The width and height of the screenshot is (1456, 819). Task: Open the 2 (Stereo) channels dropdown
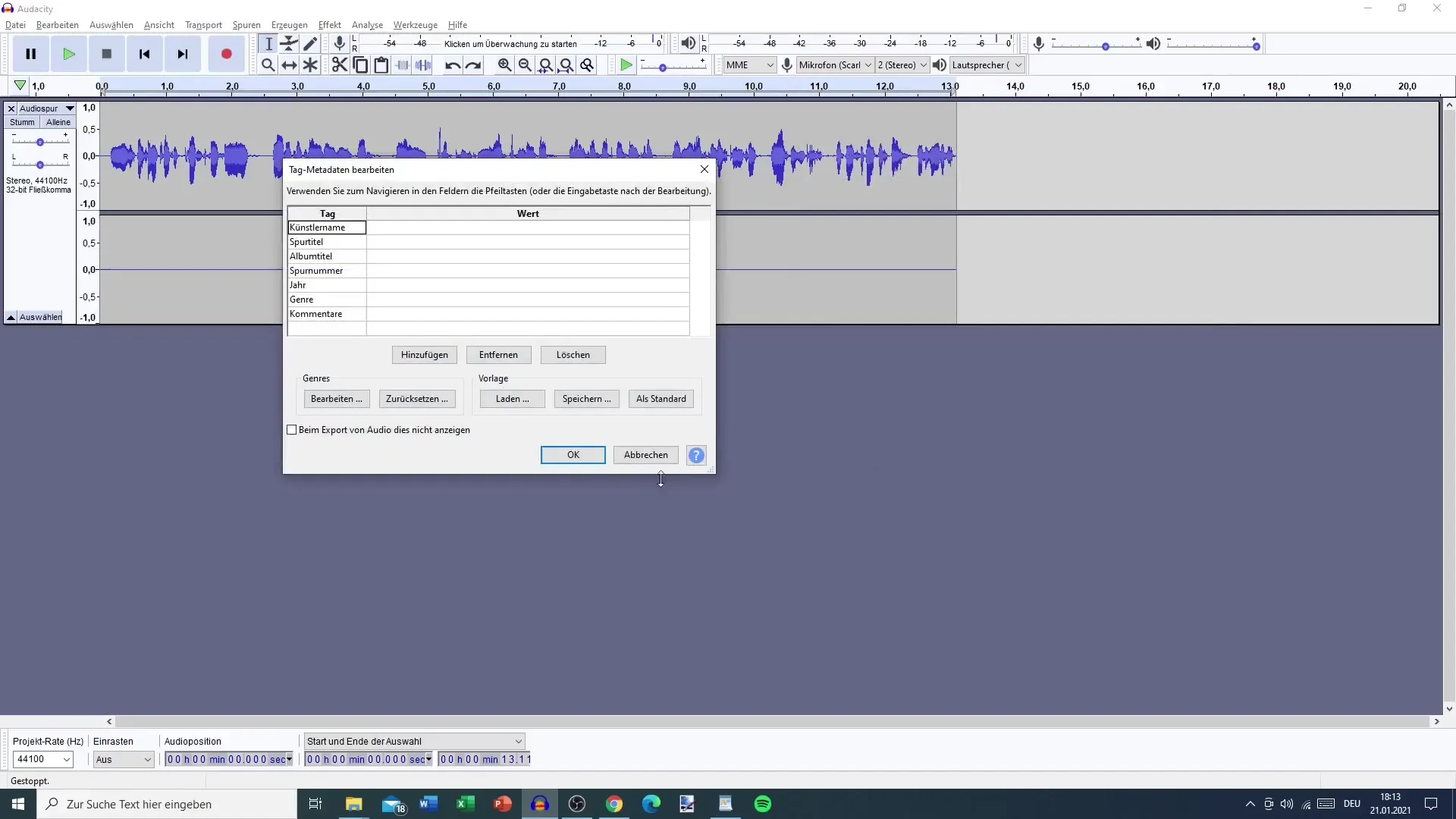coord(902,65)
